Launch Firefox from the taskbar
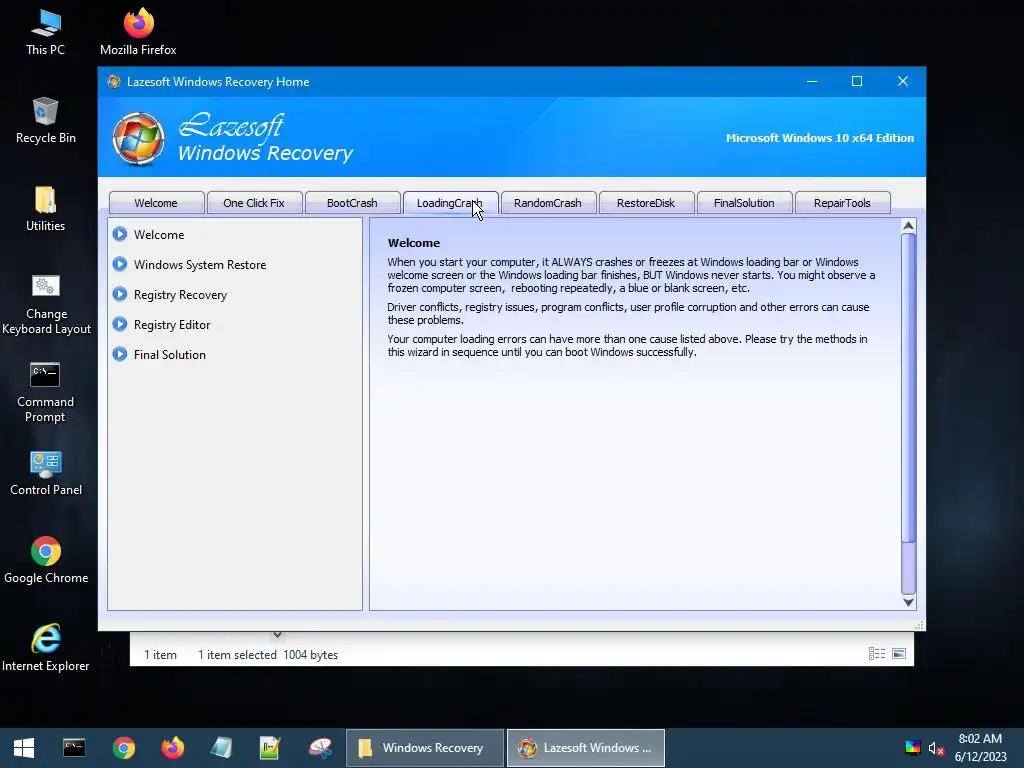The image size is (1024, 768). click(172, 748)
